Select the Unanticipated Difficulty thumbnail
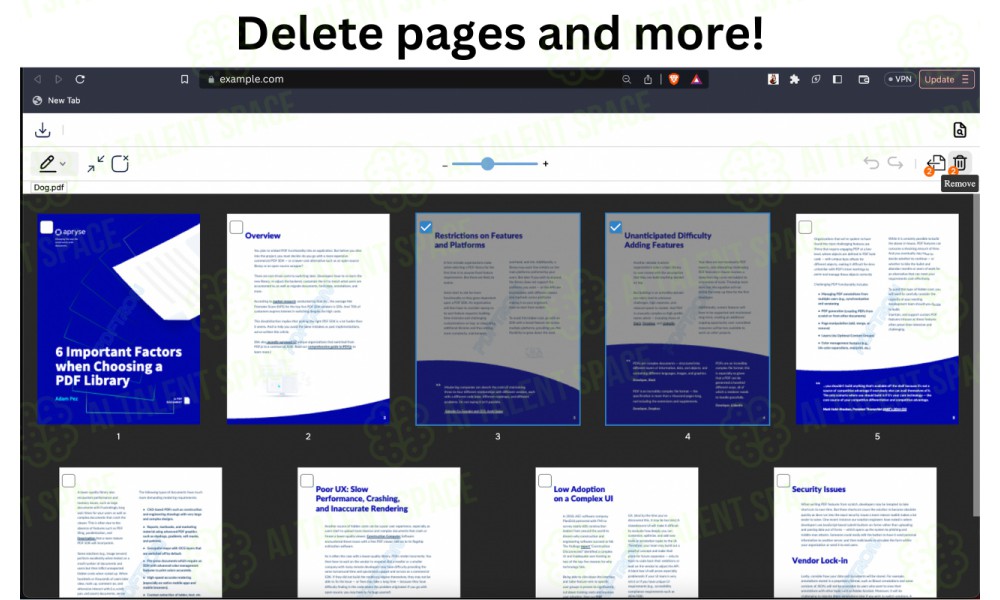The width and height of the screenshot is (1000, 600). [688, 319]
